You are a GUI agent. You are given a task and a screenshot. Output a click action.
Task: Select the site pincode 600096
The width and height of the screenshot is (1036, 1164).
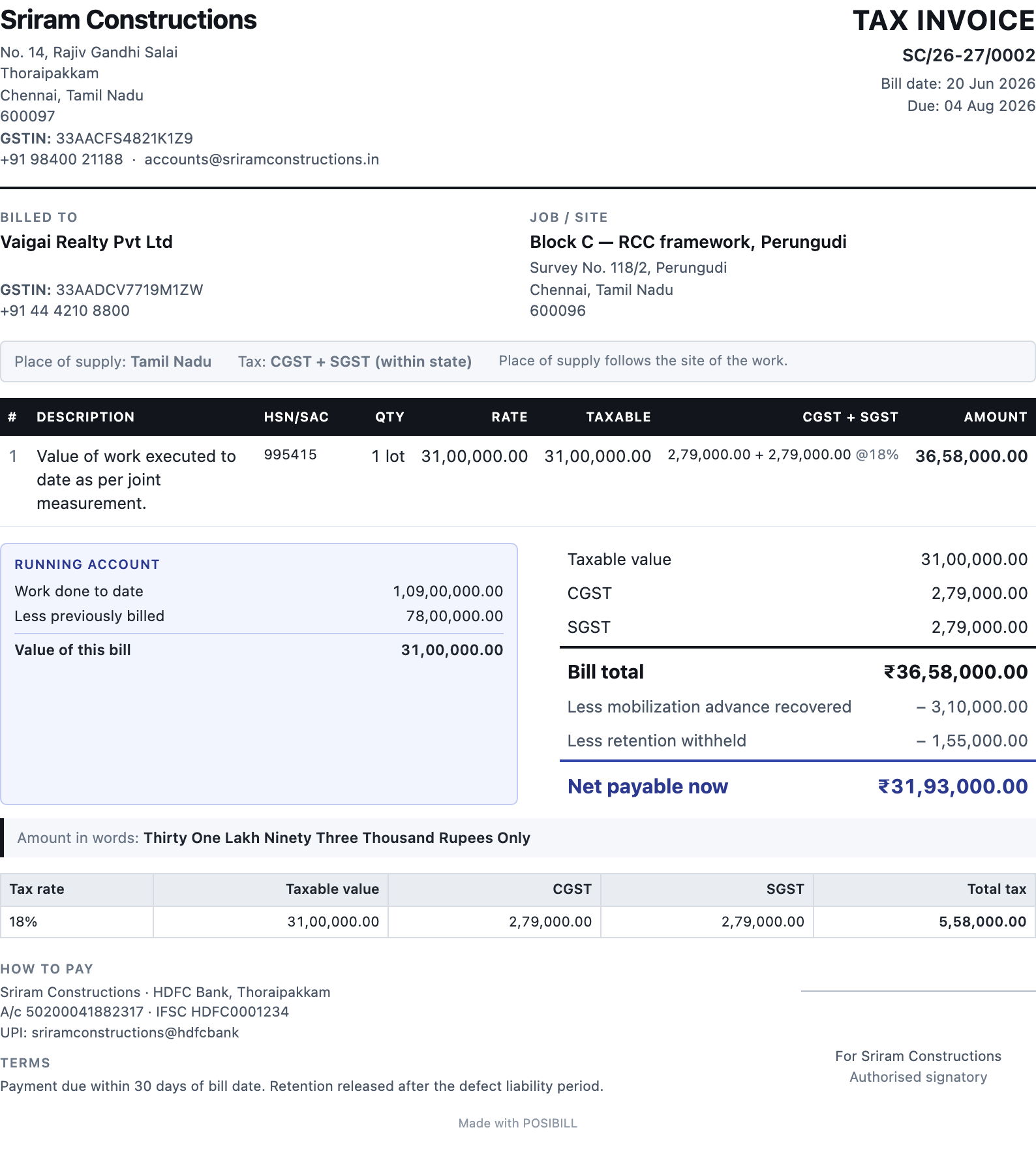pyautogui.click(x=558, y=311)
